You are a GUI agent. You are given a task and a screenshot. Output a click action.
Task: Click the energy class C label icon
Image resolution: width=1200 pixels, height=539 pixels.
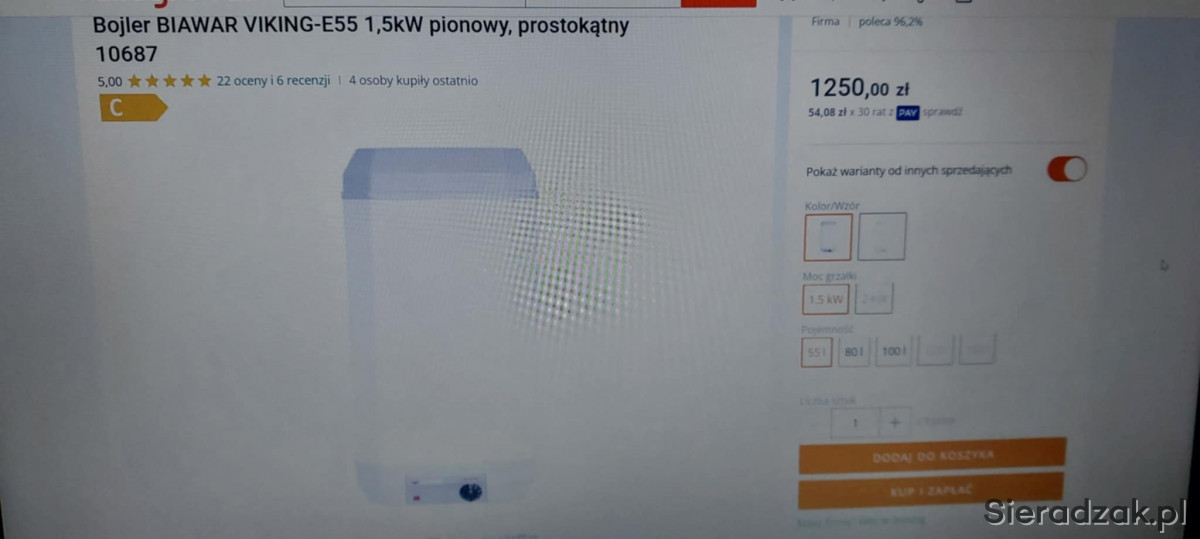[133, 109]
